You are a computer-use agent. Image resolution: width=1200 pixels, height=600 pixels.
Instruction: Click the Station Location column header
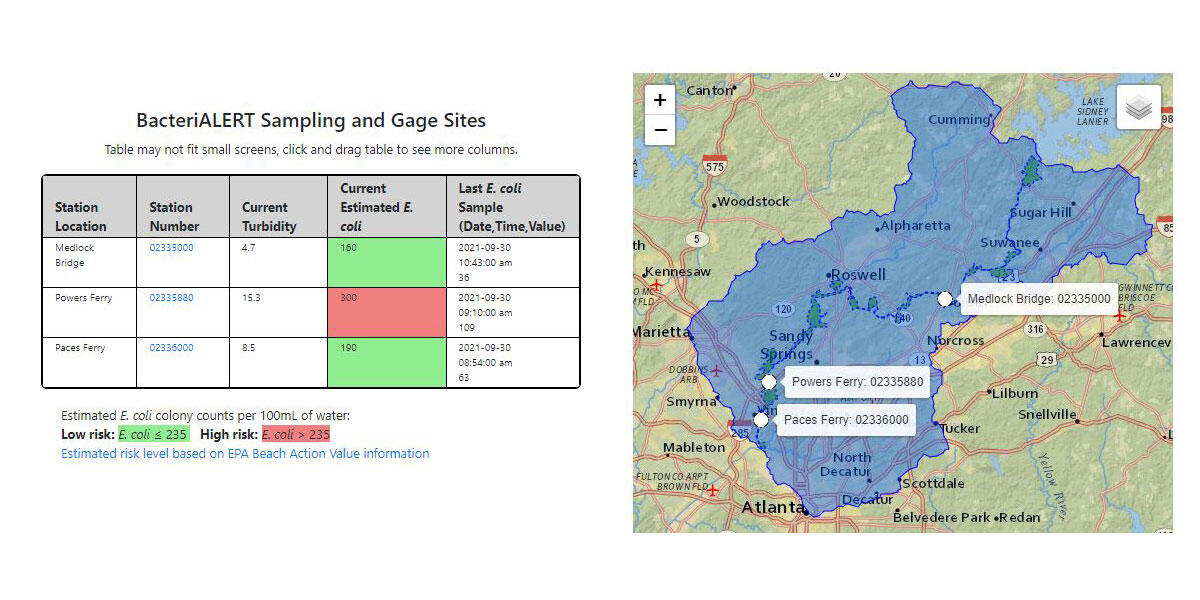(89, 207)
